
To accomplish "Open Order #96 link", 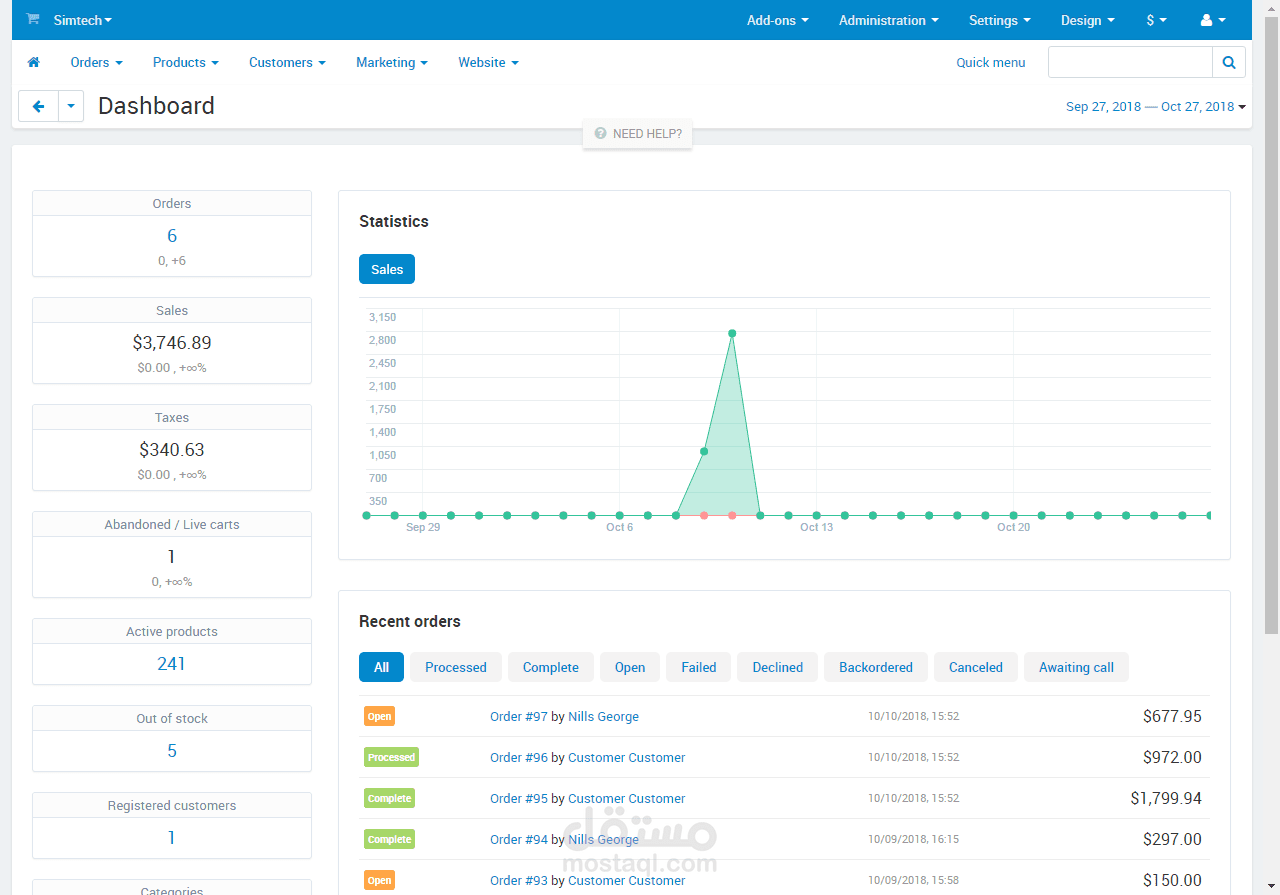I will [x=519, y=758].
